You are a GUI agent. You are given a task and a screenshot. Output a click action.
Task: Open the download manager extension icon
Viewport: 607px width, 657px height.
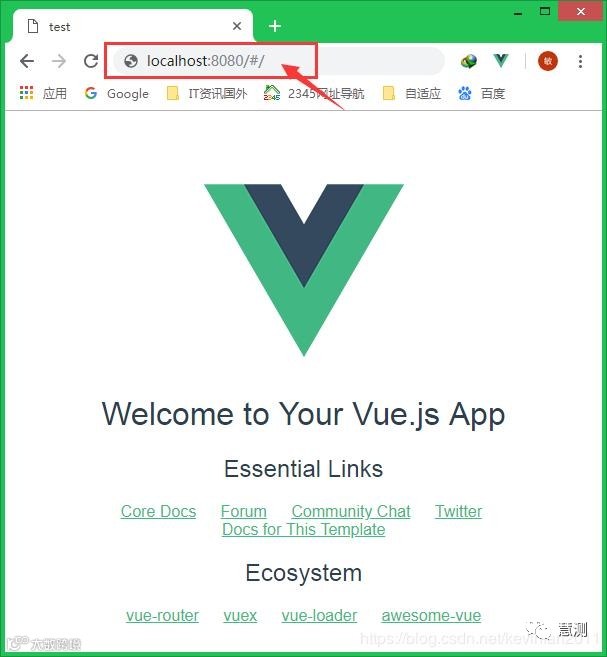pyautogui.click(x=469, y=61)
